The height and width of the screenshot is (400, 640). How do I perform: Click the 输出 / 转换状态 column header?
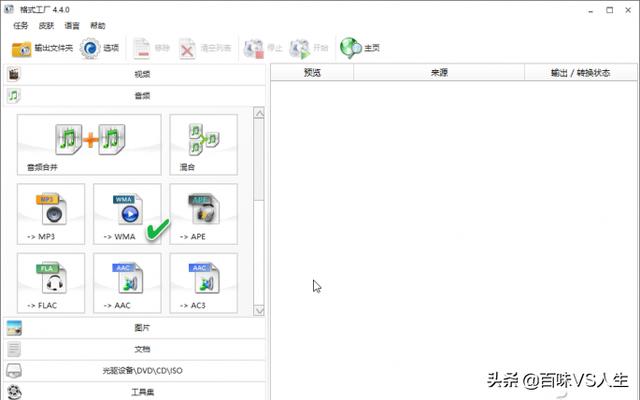(580, 73)
